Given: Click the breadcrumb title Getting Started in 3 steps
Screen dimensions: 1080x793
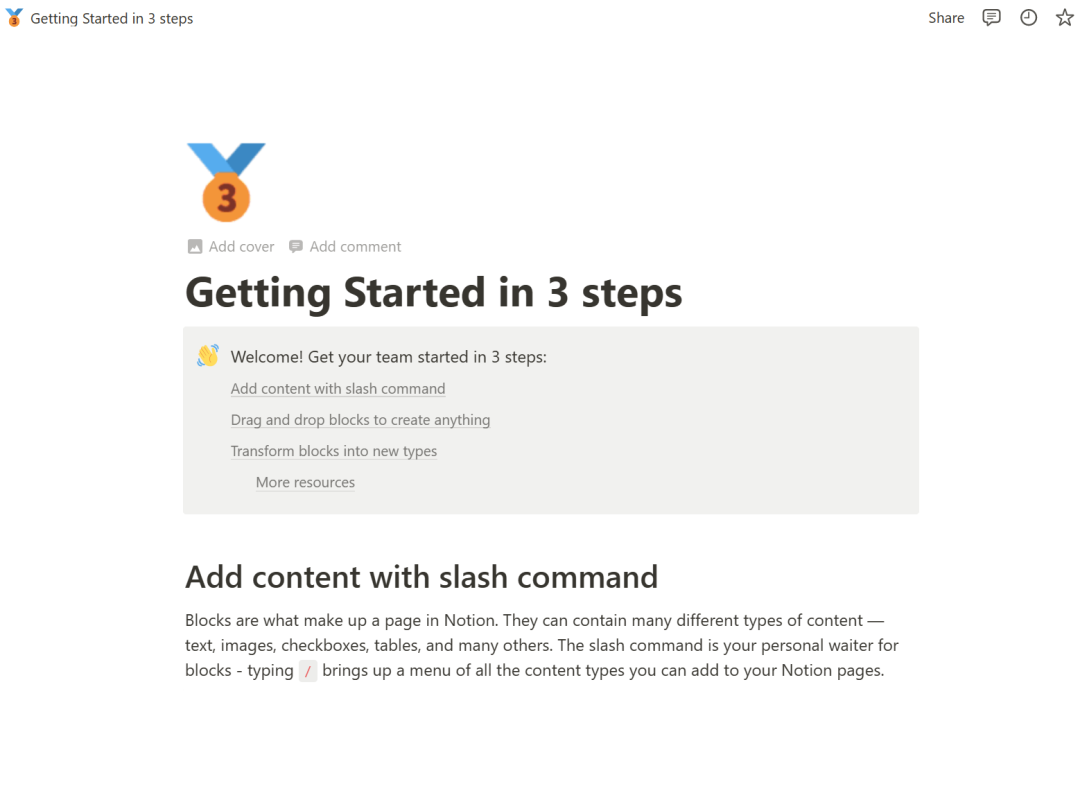Looking at the screenshot, I should [112, 18].
